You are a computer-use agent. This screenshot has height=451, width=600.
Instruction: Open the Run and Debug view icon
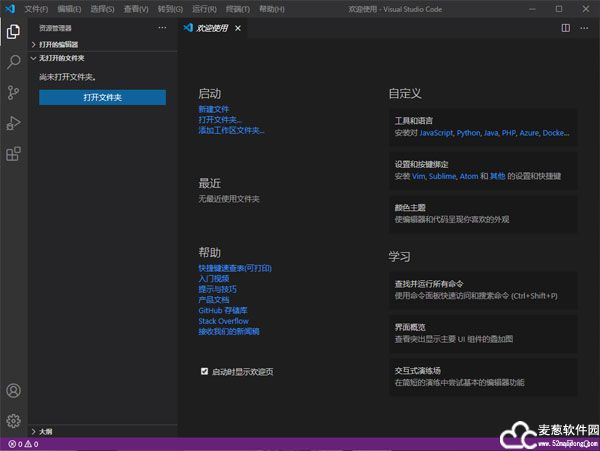(13, 123)
